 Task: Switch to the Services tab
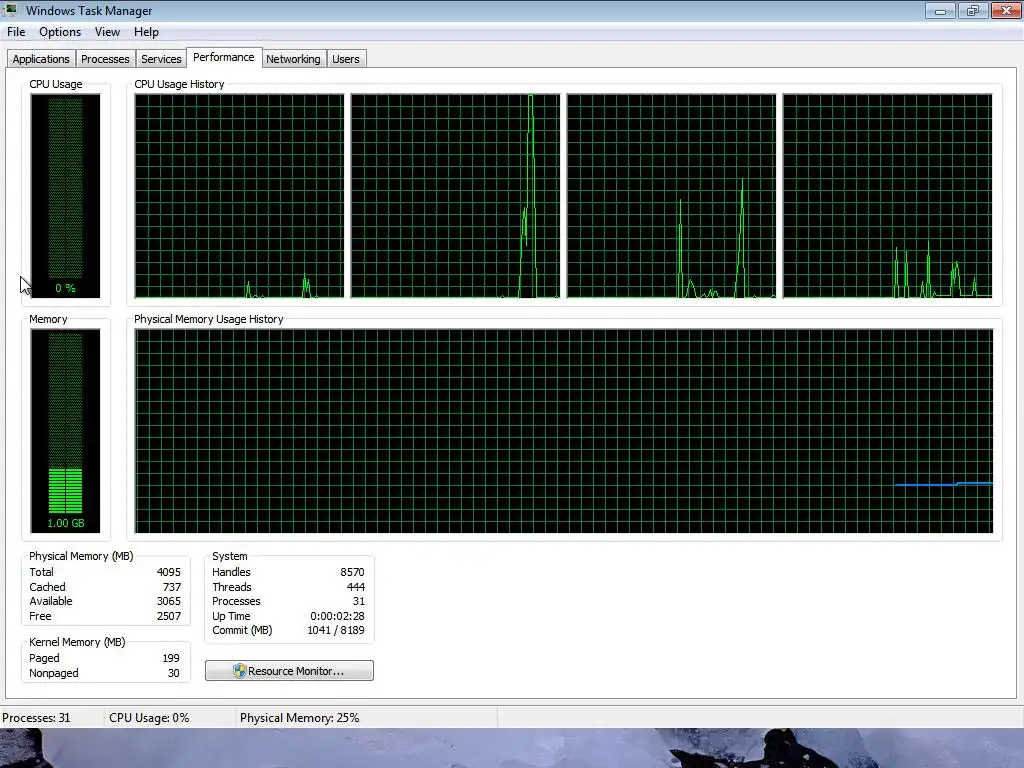[161, 59]
